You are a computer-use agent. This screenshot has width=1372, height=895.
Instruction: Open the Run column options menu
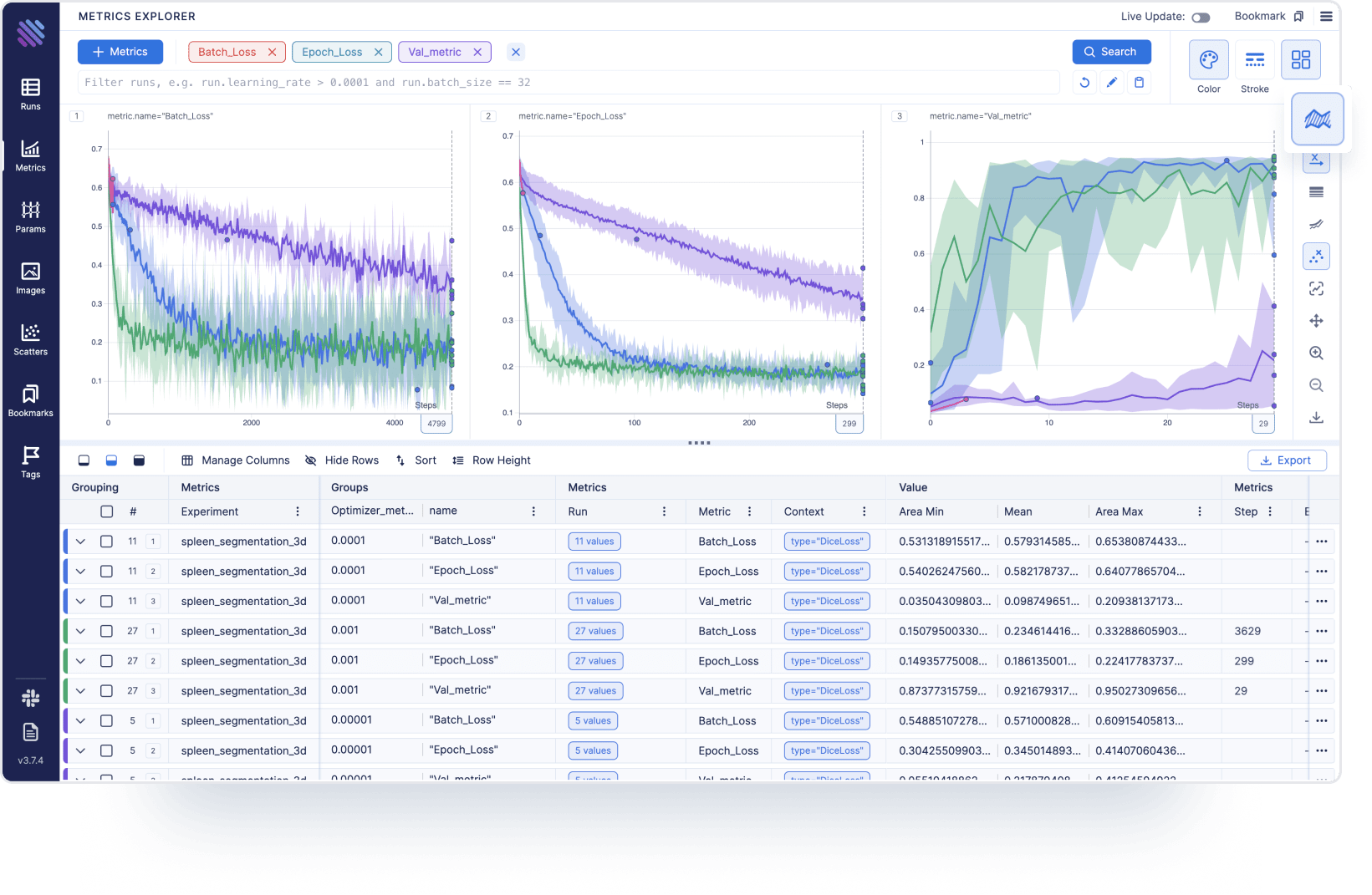(665, 511)
